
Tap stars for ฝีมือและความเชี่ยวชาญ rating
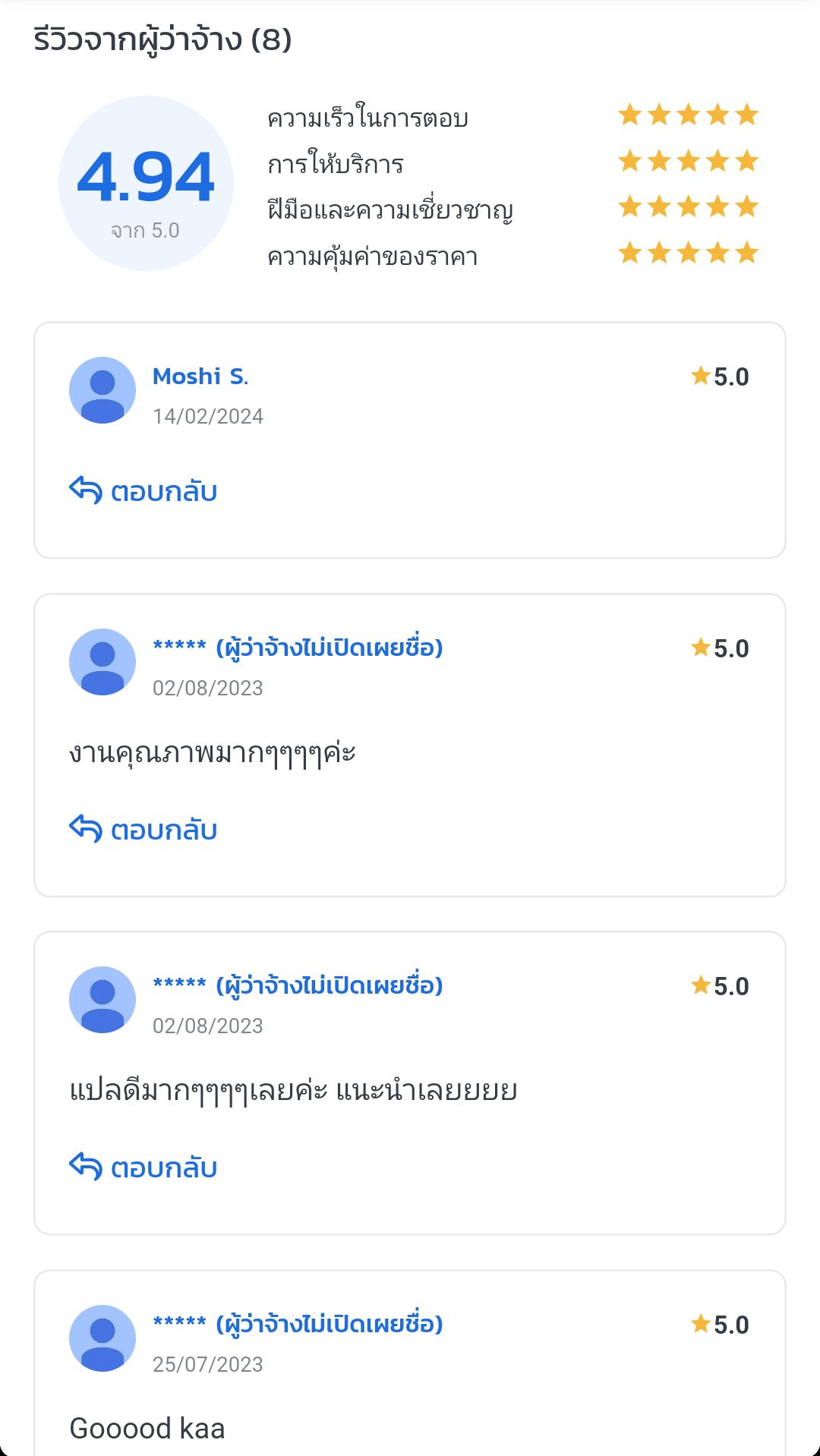click(x=689, y=206)
